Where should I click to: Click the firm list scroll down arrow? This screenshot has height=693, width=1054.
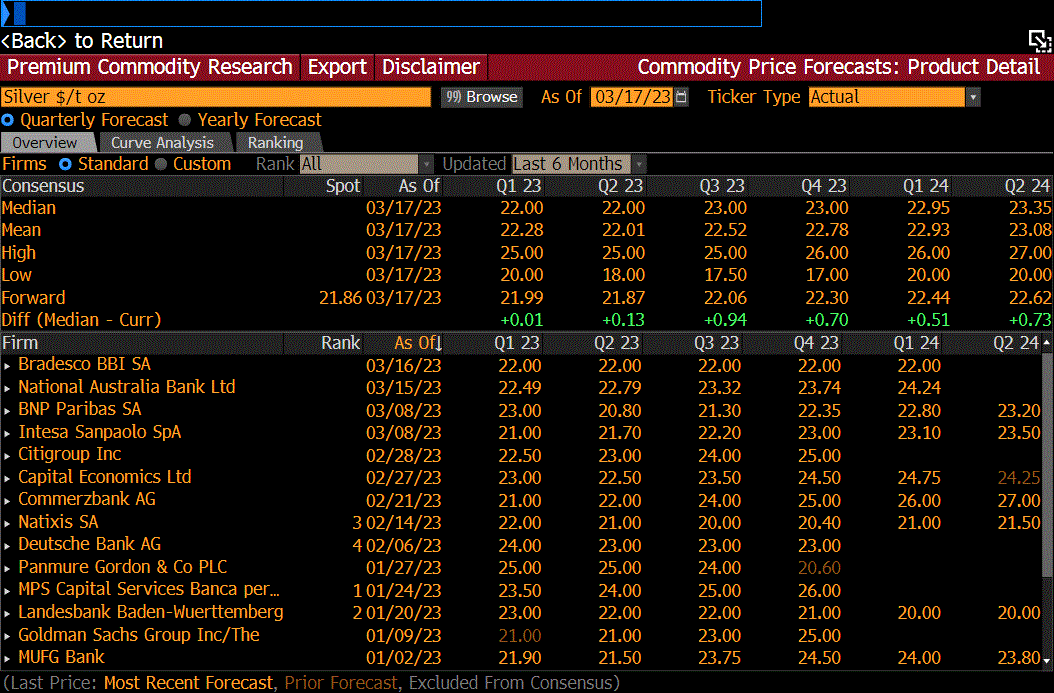click(1047, 661)
